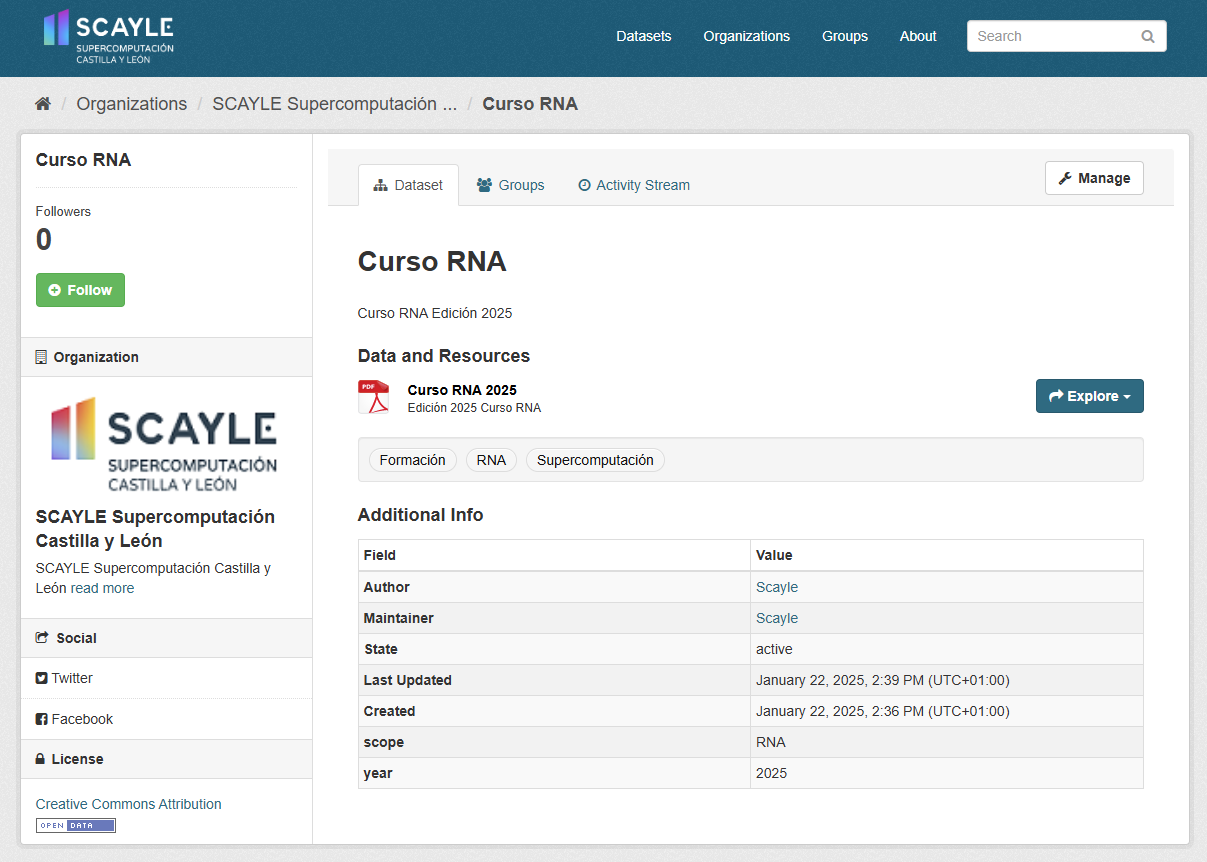Open the Organizations menu item
The image size is (1207, 862).
747,36
